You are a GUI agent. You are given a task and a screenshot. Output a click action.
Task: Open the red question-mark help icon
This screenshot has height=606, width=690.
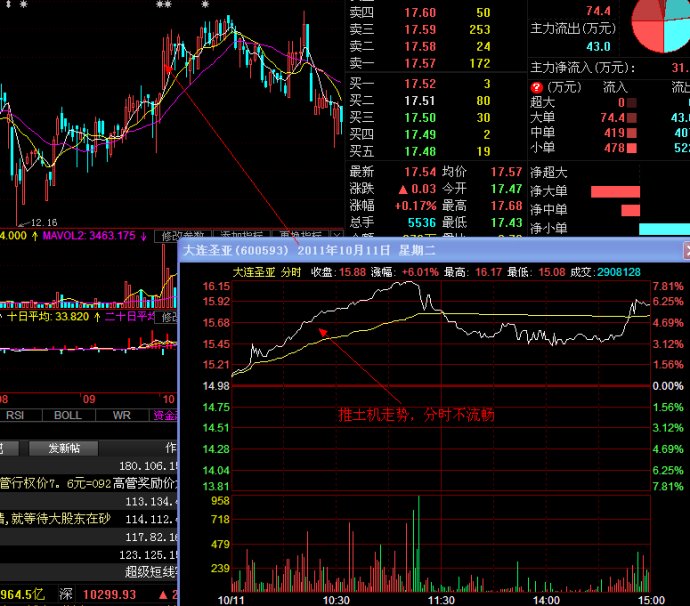(x=536, y=87)
